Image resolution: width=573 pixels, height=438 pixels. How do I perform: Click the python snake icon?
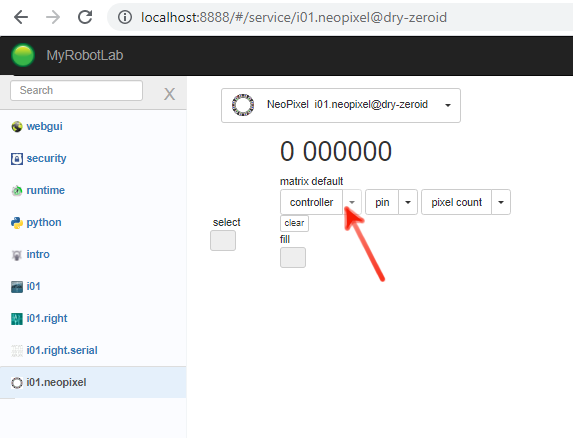point(17,223)
